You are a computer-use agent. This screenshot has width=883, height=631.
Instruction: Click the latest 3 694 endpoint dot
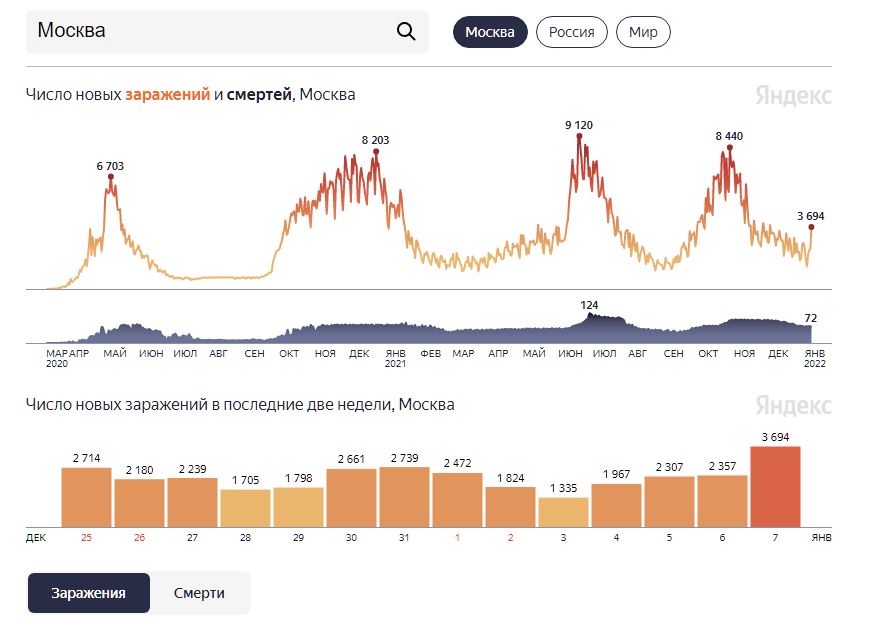811,227
